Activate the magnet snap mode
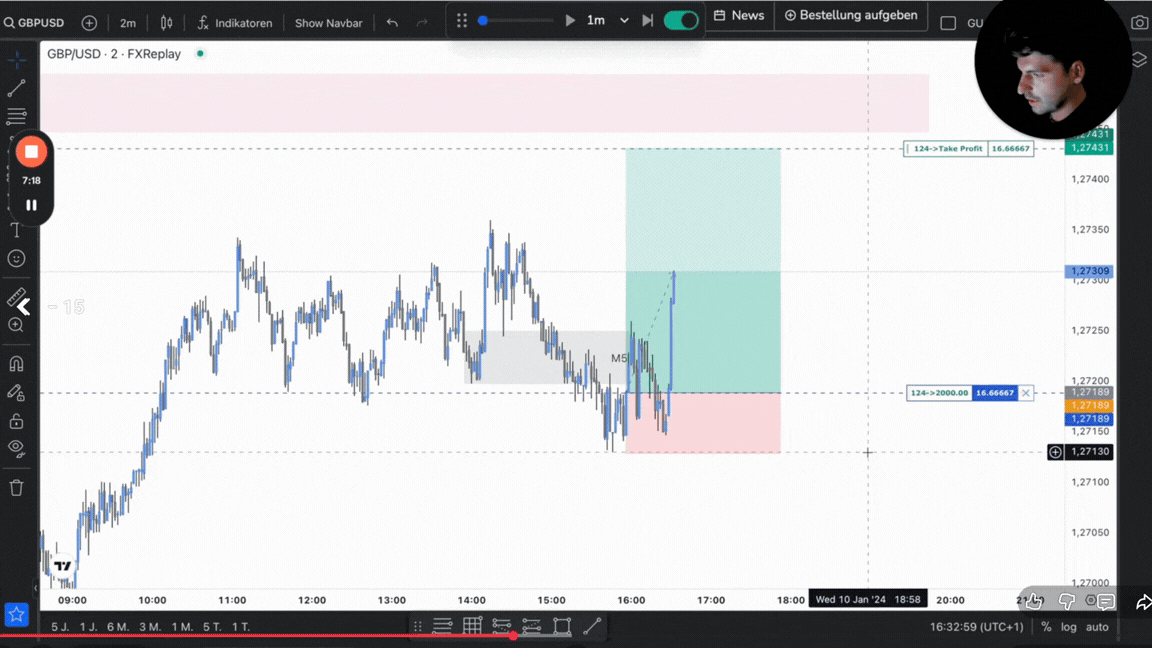 [16, 364]
